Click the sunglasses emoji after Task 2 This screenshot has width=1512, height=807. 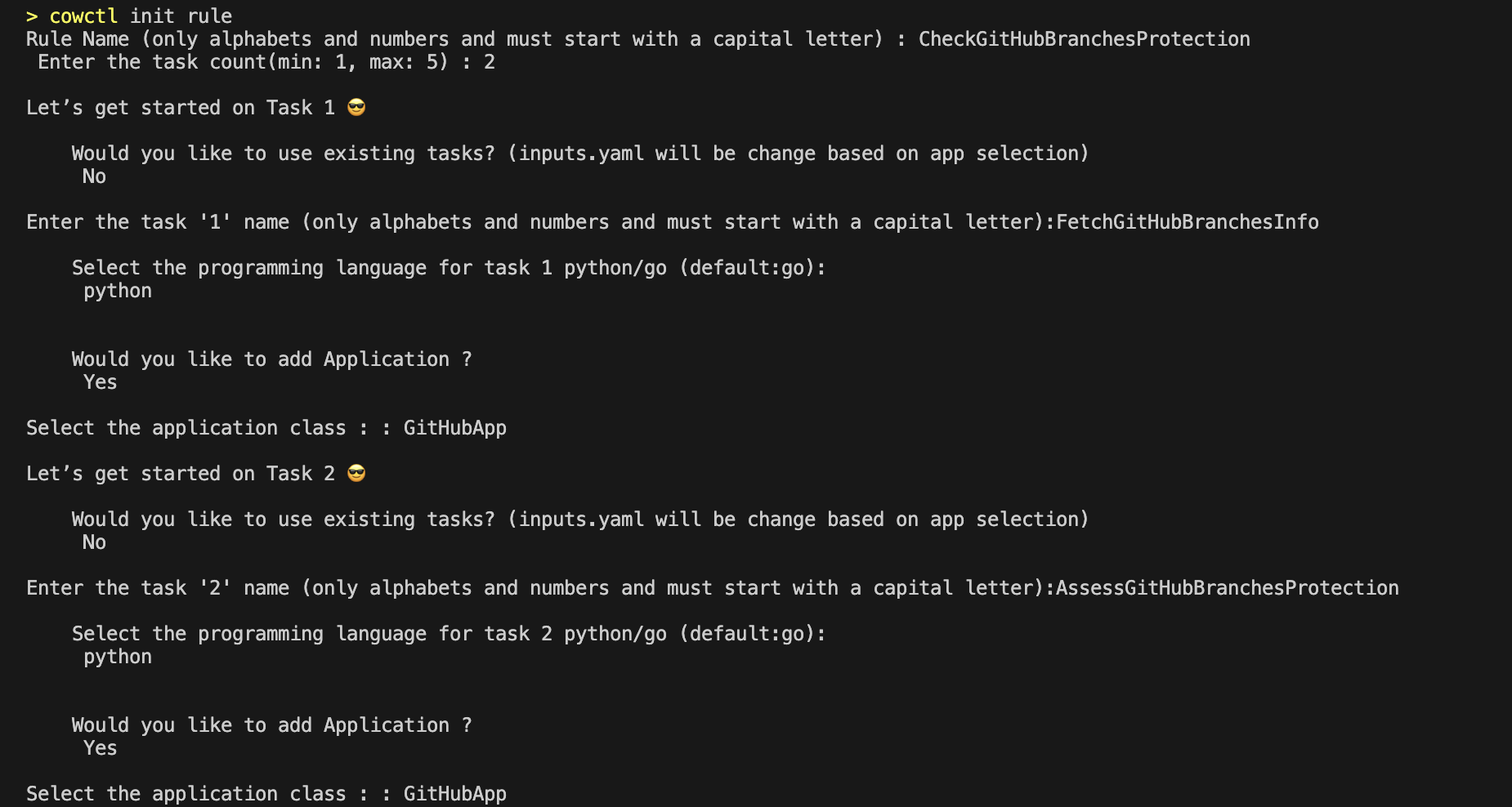[x=356, y=474]
